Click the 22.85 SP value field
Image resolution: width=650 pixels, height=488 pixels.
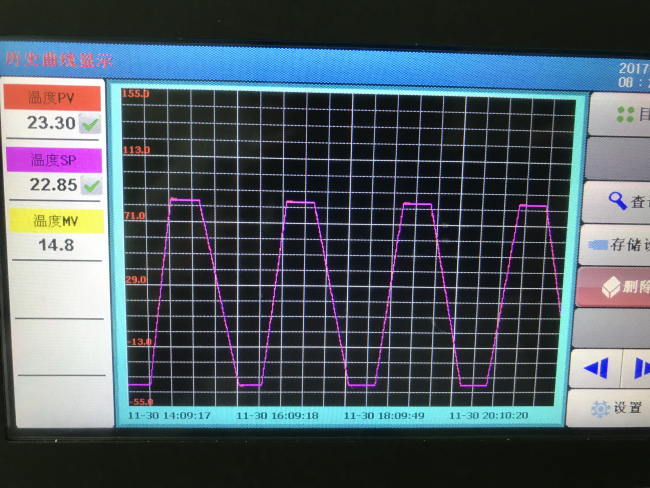pos(47,185)
